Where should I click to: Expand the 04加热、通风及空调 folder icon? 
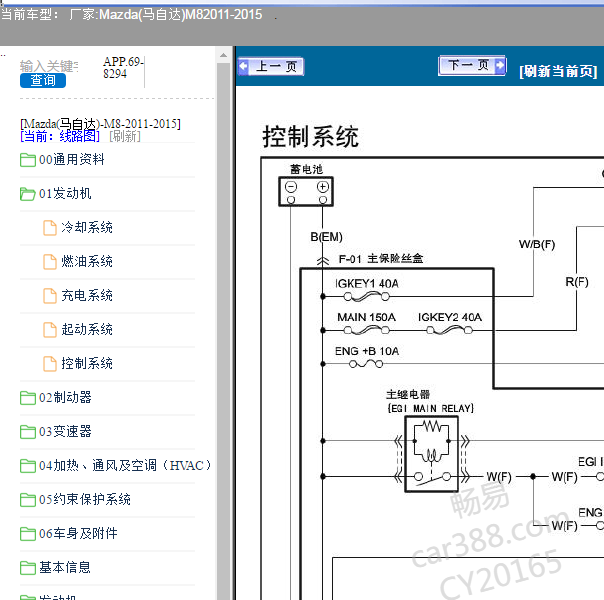(28, 465)
